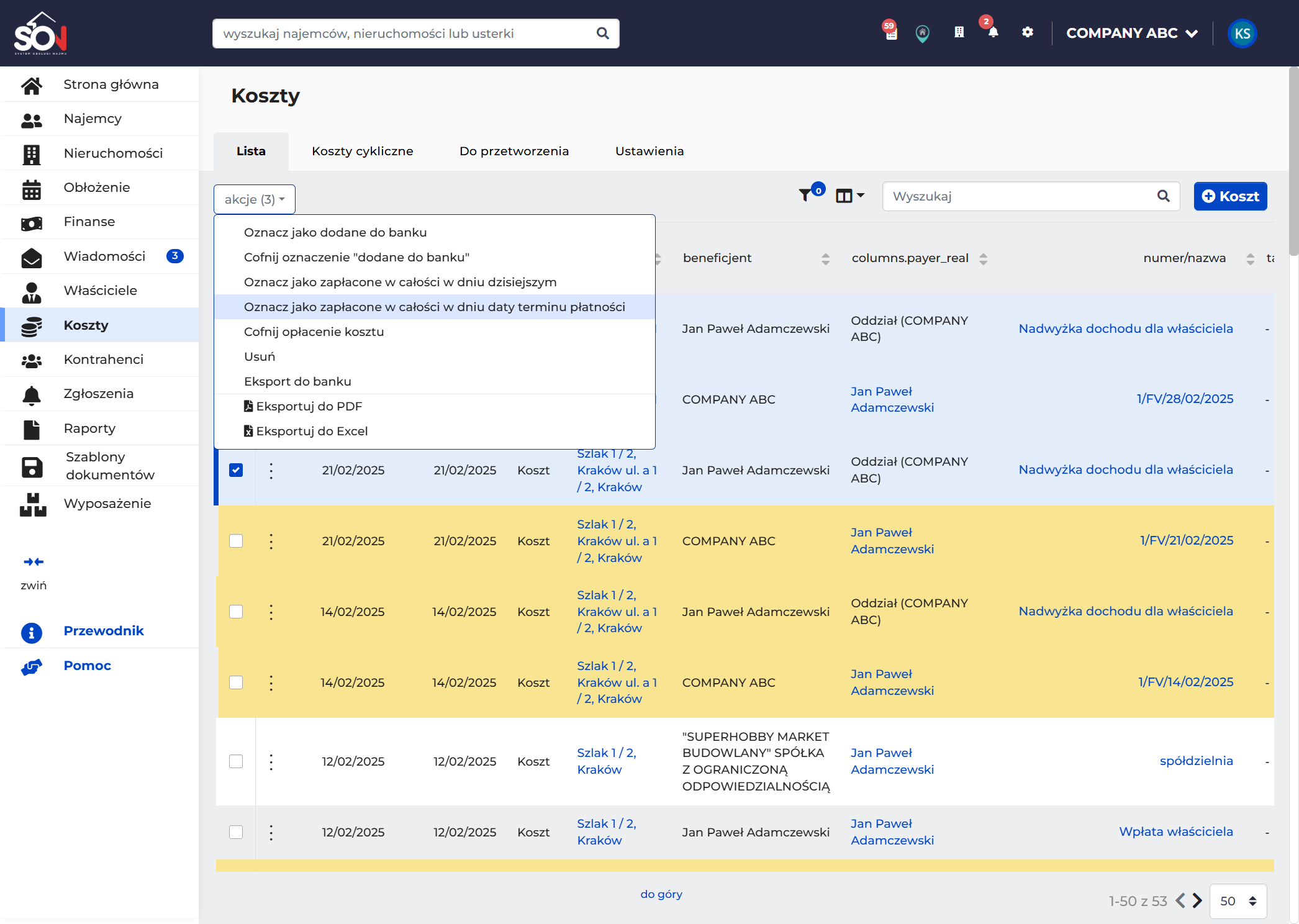The width and height of the screenshot is (1299, 924).
Task: Open the 50 per page selector
Action: pos(1238,901)
